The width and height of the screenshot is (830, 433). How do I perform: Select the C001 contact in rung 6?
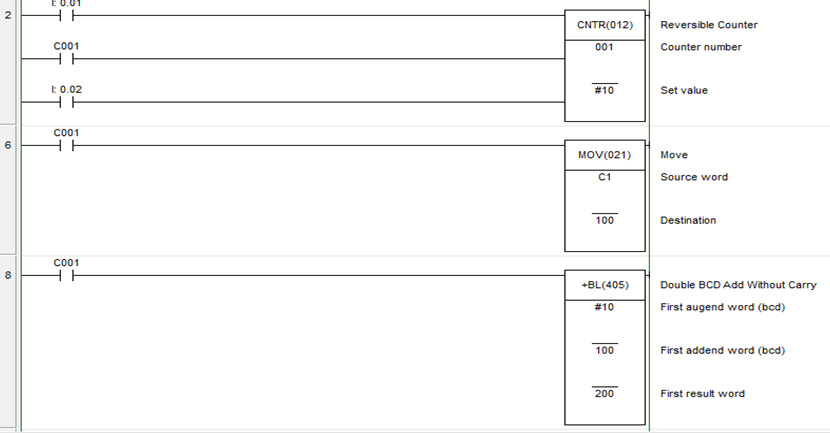68,145
